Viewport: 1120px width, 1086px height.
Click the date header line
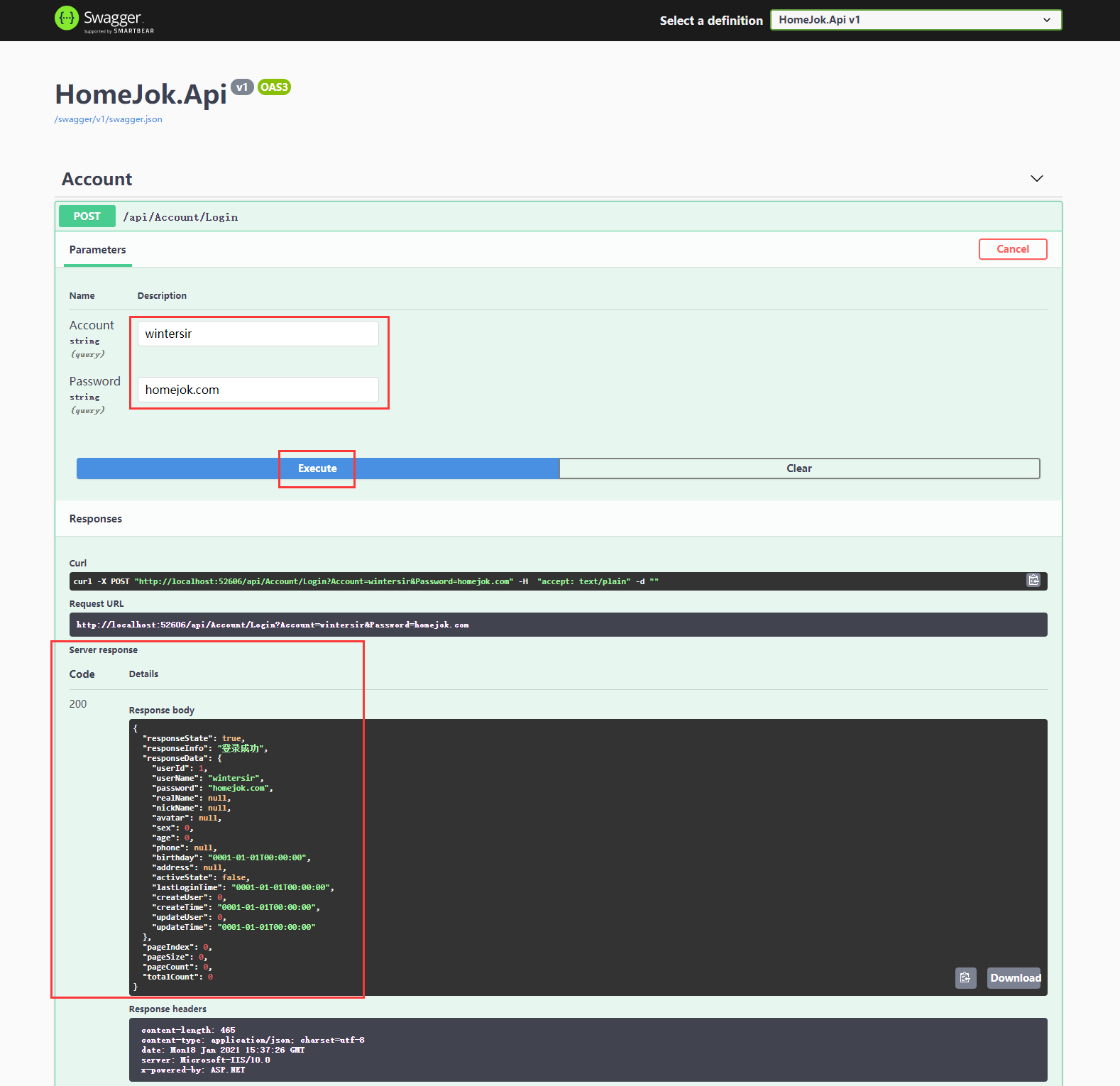click(223, 1050)
